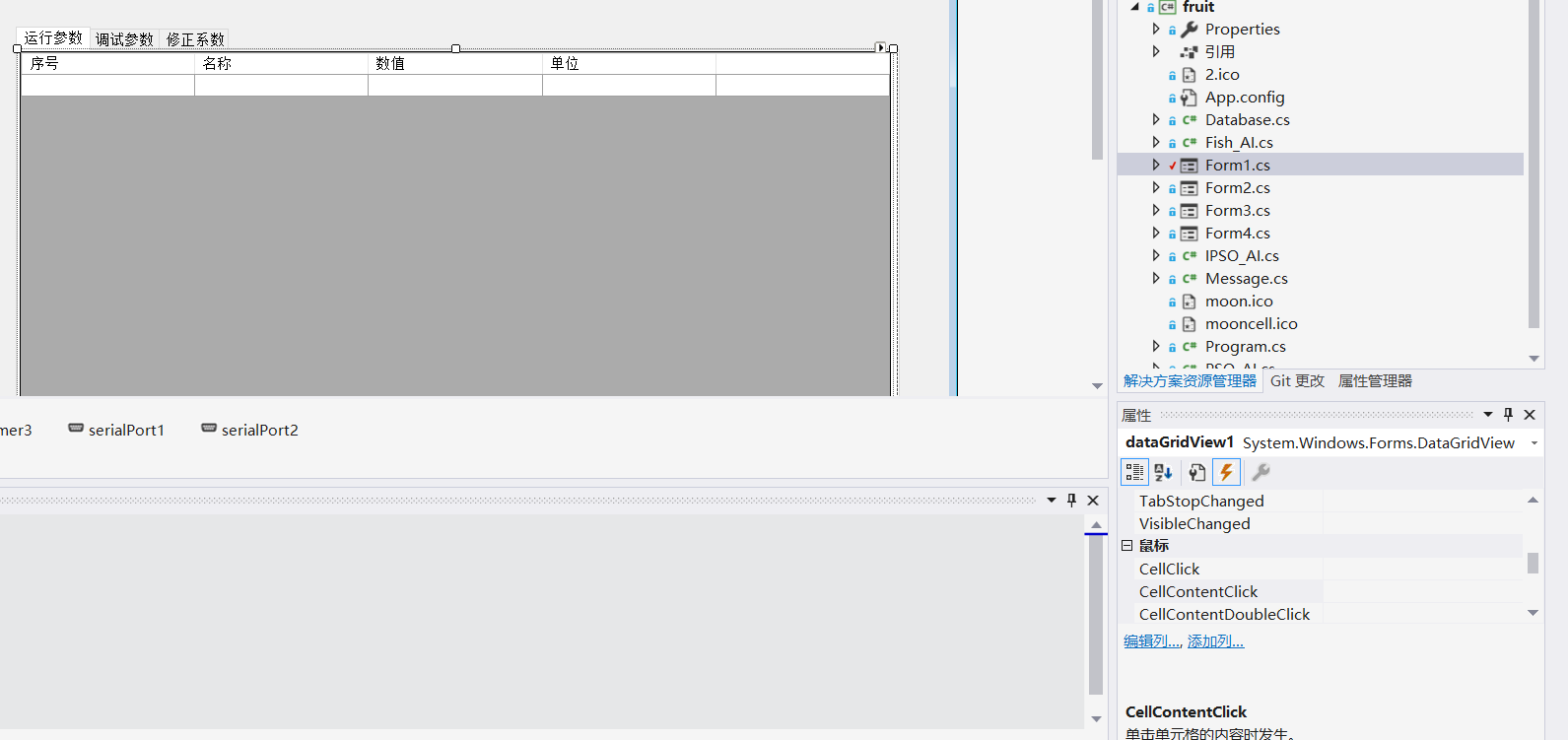Collapse the 鼠标 event category
Viewport: 1568px width, 740px height.
click(1127, 546)
